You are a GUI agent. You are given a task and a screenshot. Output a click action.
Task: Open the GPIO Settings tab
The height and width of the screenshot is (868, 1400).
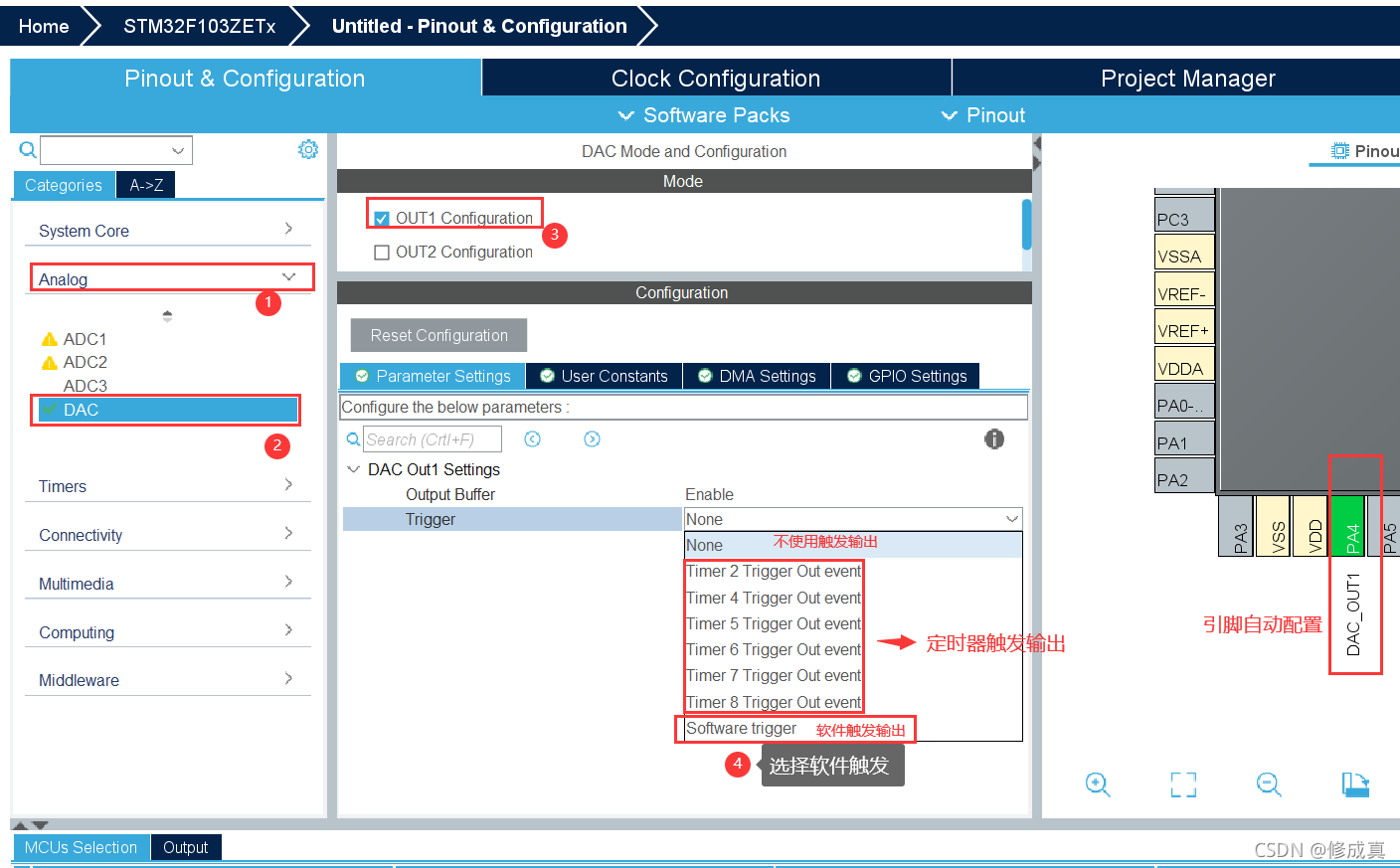click(x=906, y=376)
